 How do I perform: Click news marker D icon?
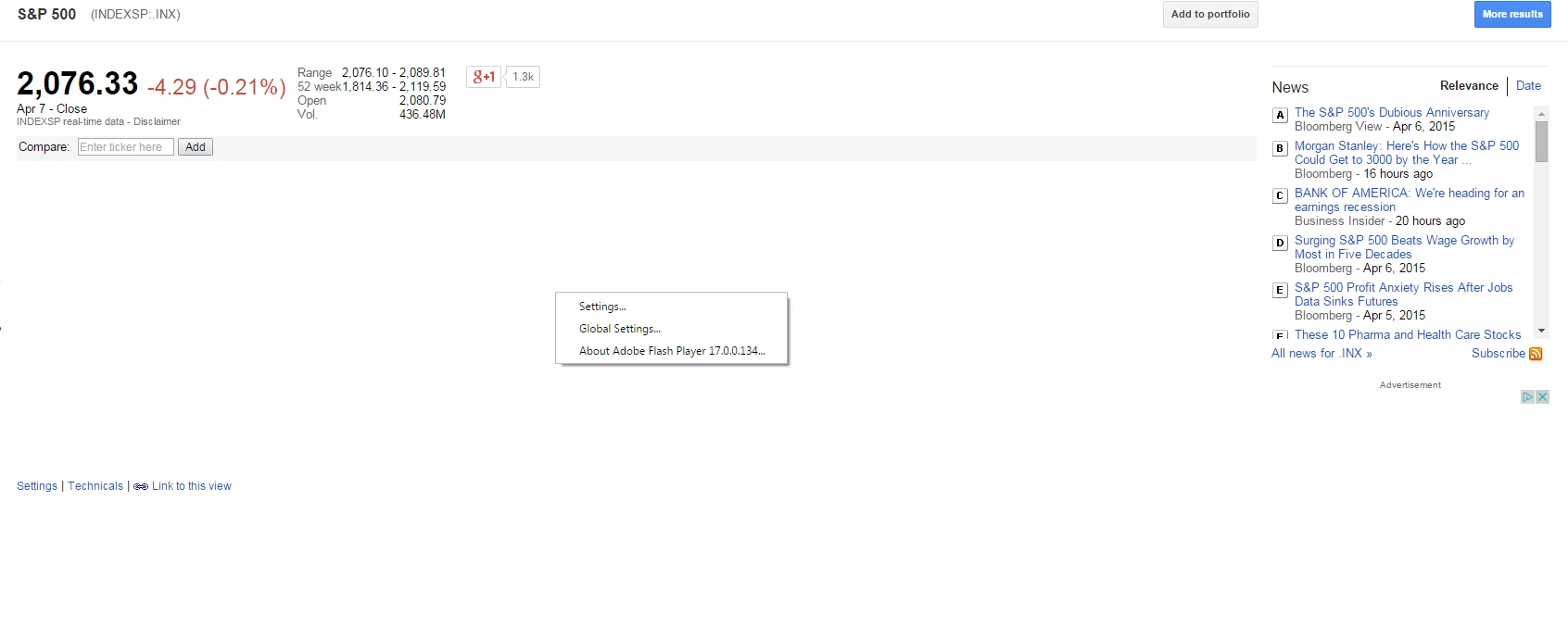1280,243
